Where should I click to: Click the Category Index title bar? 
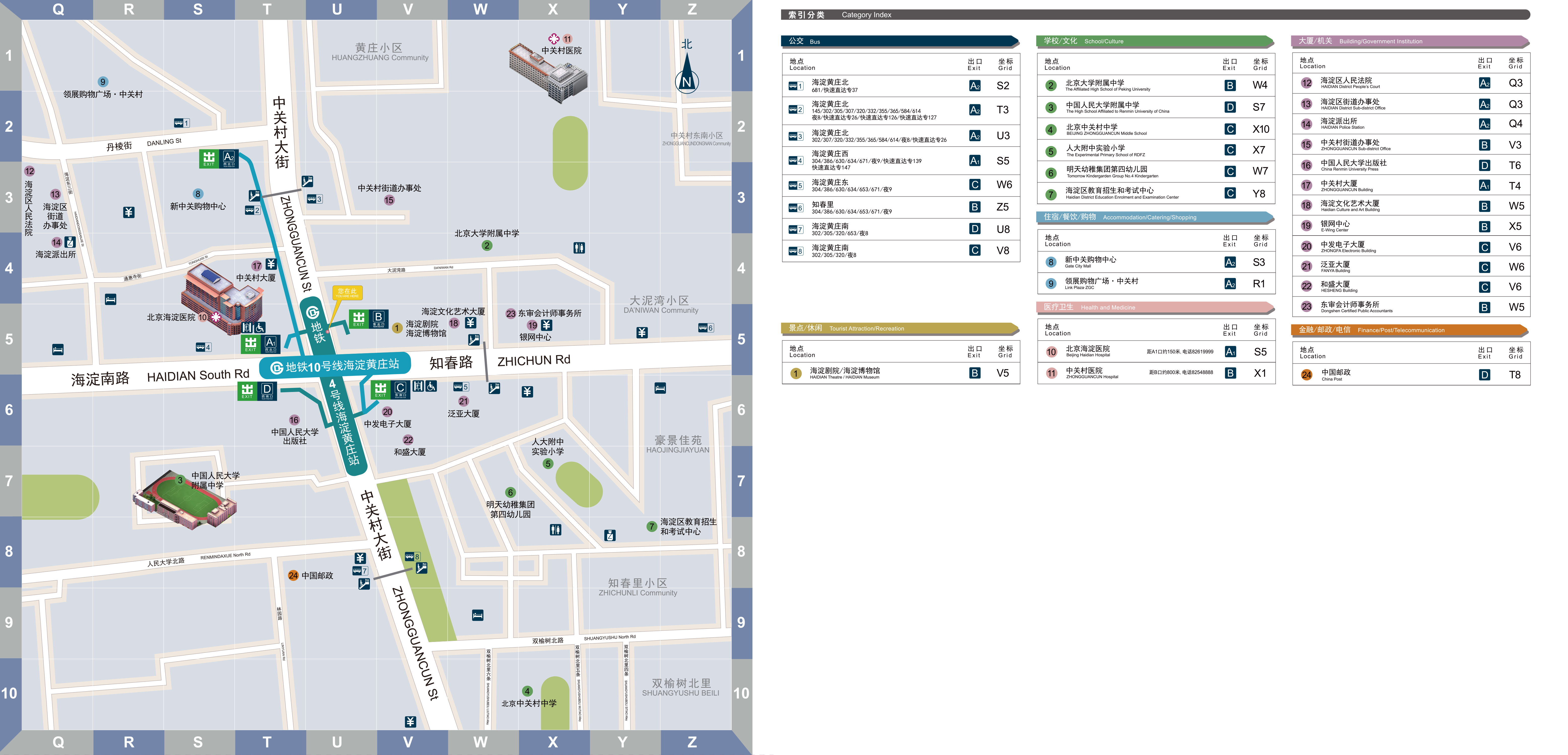click(1155, 15)
